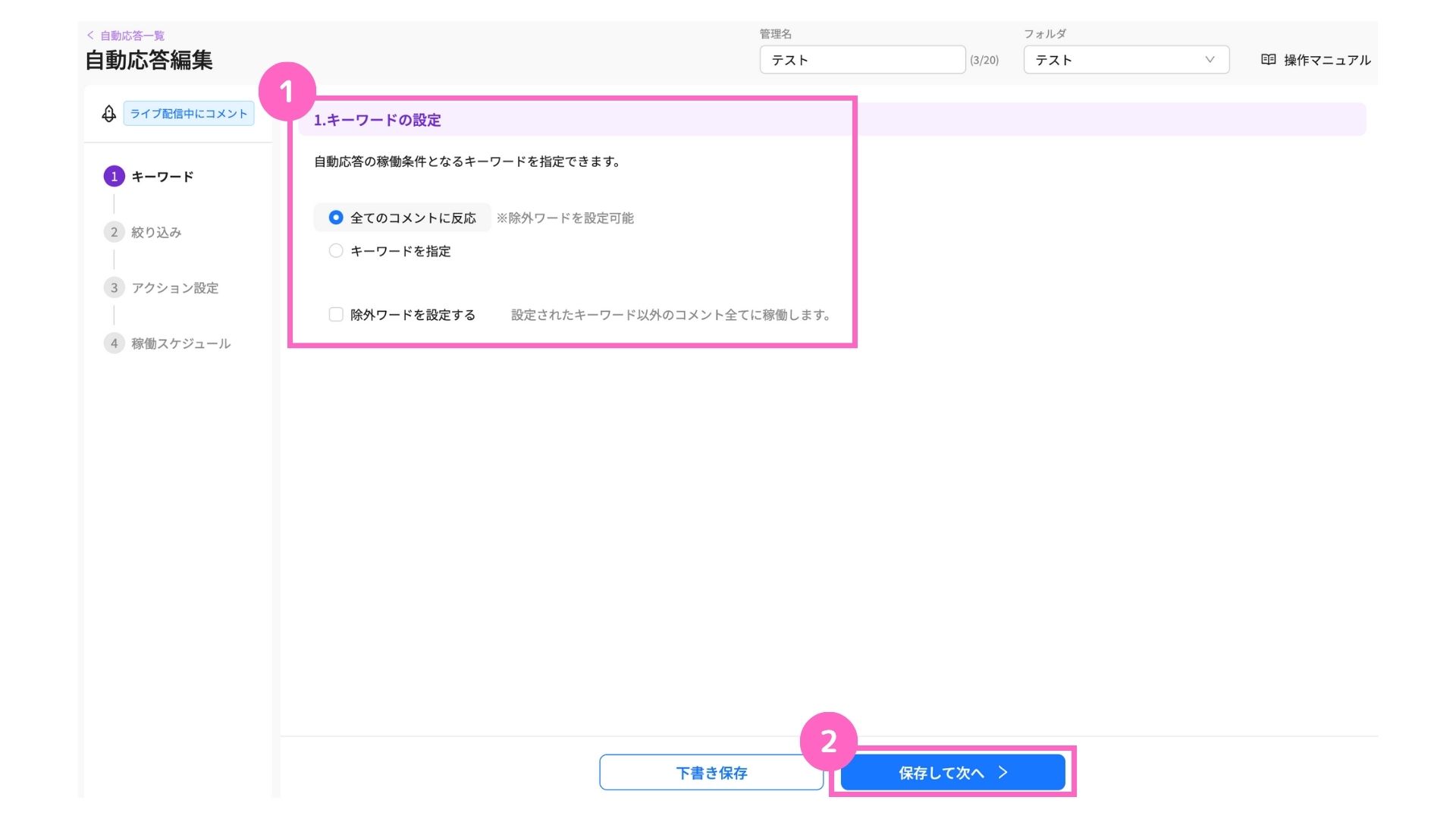Click the step number 3 circle

point(114,288)
